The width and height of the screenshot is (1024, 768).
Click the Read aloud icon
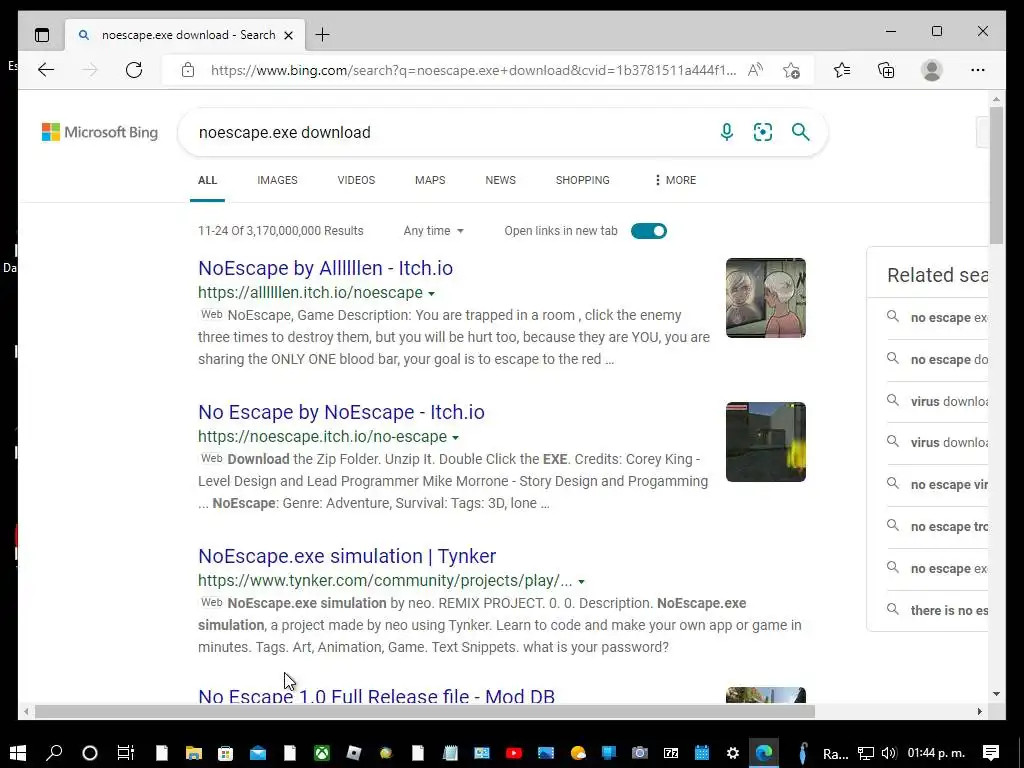756,70
